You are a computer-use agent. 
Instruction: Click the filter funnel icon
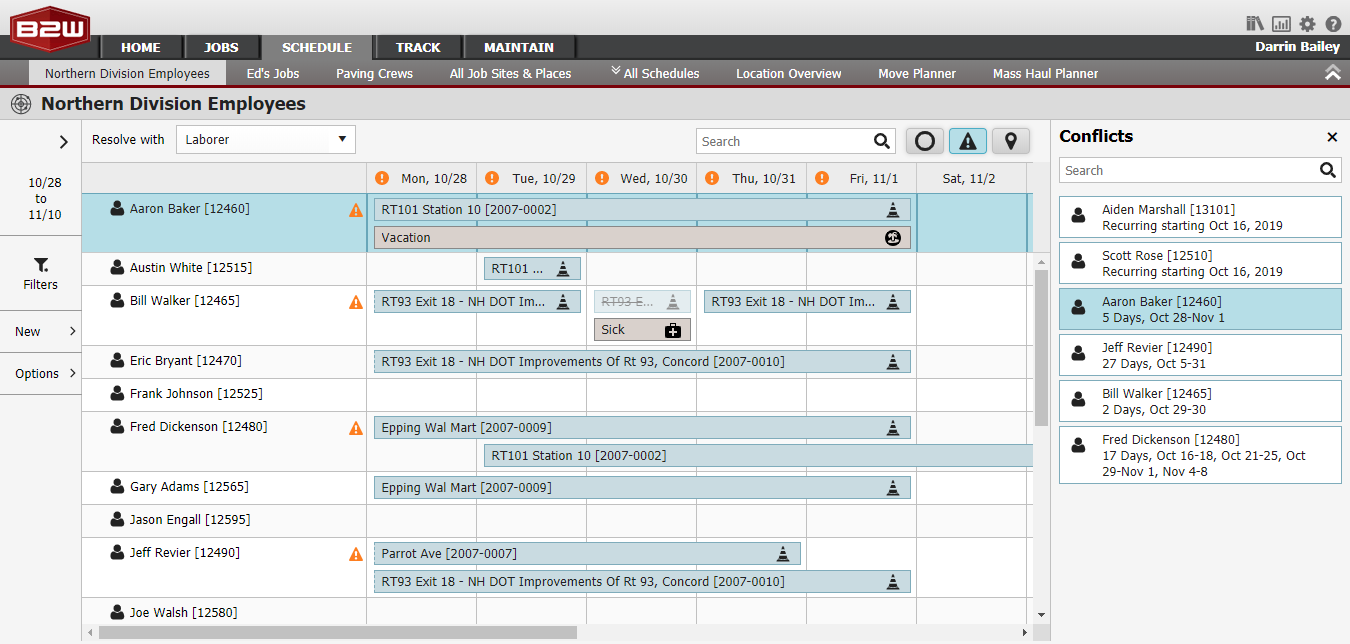coord(41,265)
